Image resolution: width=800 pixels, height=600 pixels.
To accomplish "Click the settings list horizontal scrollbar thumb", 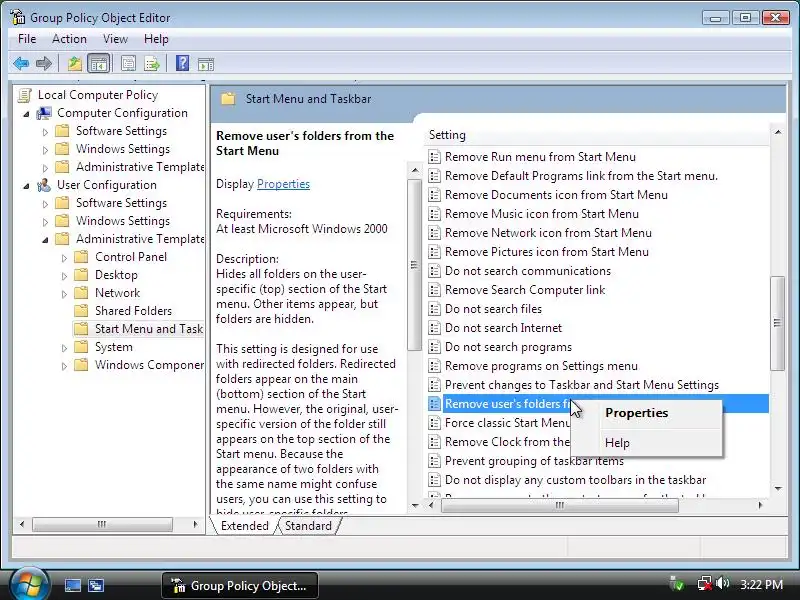I will coord(560,505).
